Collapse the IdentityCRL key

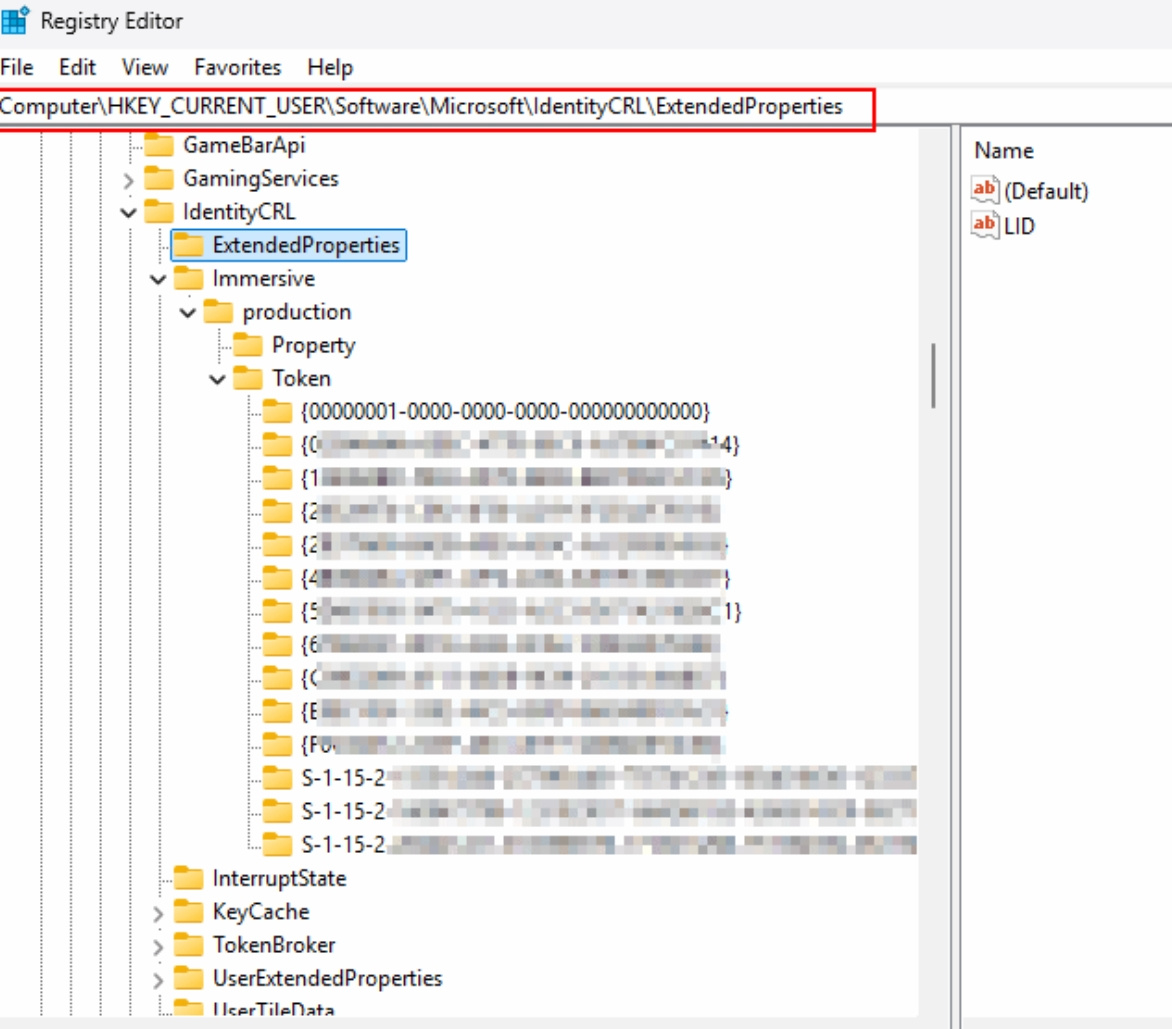click(129, 213)
